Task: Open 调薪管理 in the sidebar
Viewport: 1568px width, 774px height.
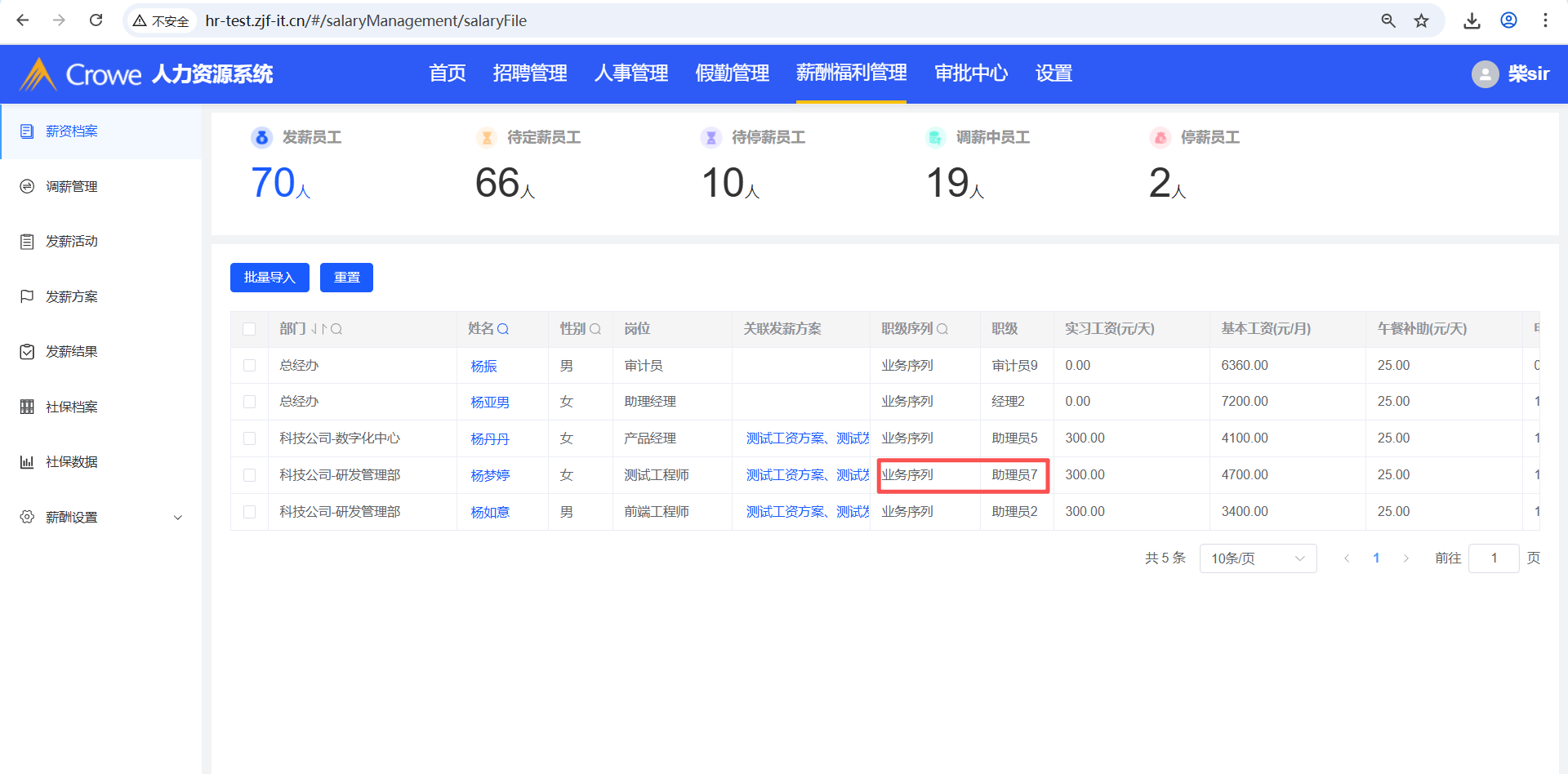Action: click(72, 187)
